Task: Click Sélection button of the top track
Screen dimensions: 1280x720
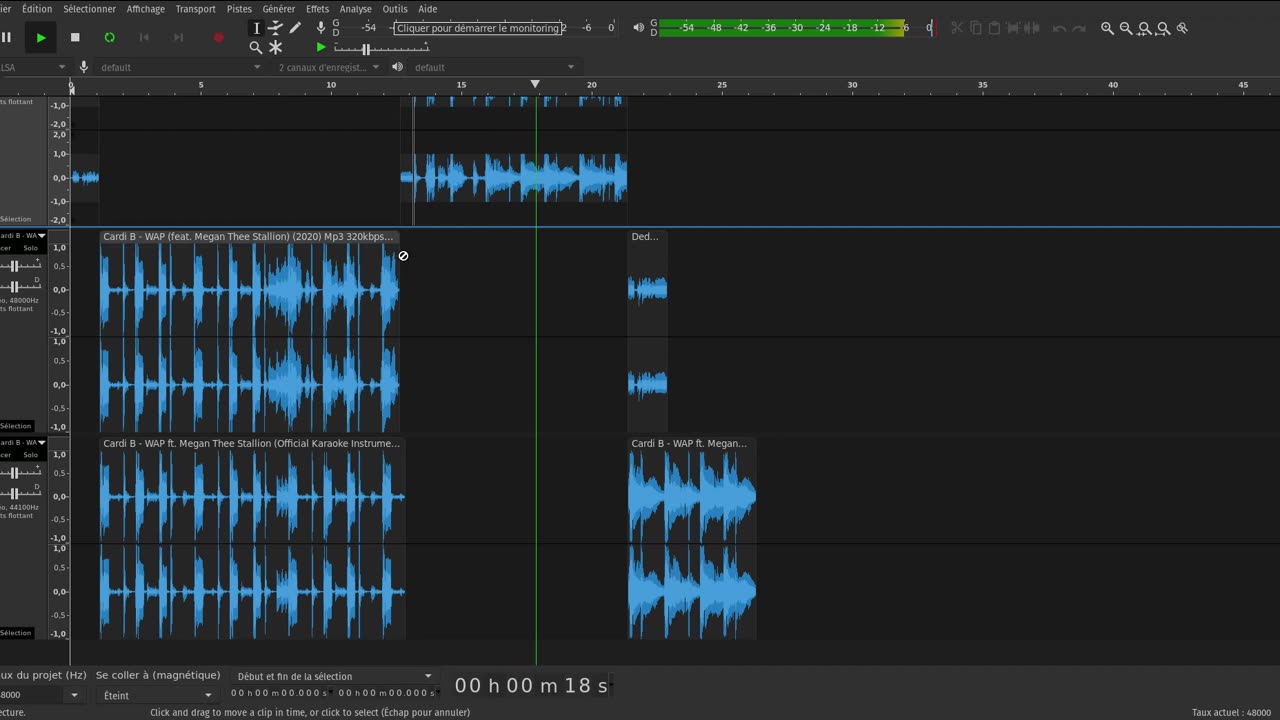Action: click(x=17, y=219)
